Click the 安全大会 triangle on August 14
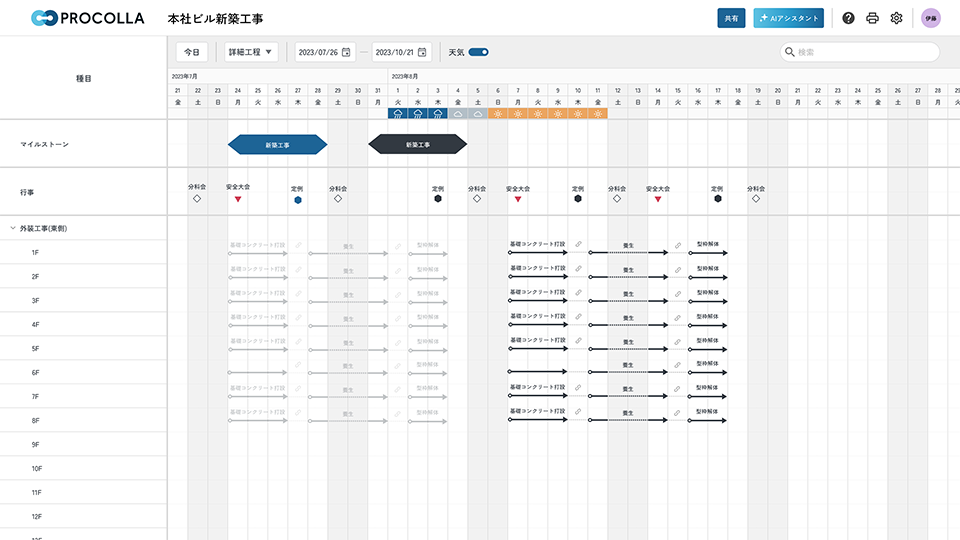 [658, 199]
